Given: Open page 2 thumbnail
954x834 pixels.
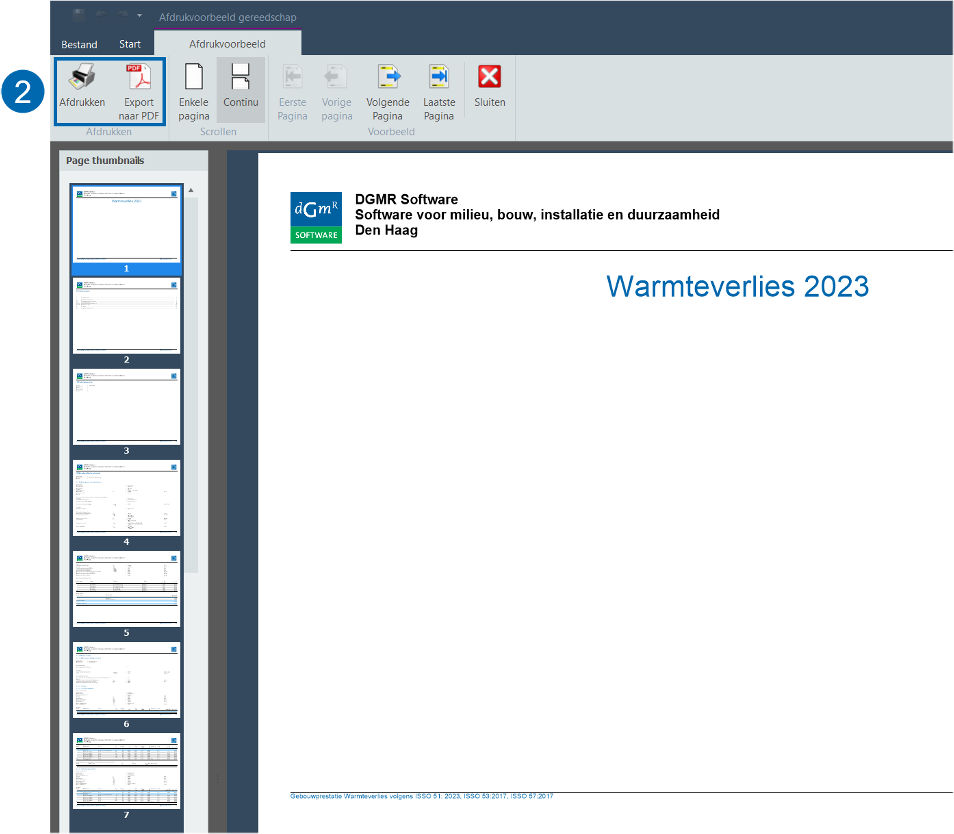Looking at the screenshot, I should 126,314.
